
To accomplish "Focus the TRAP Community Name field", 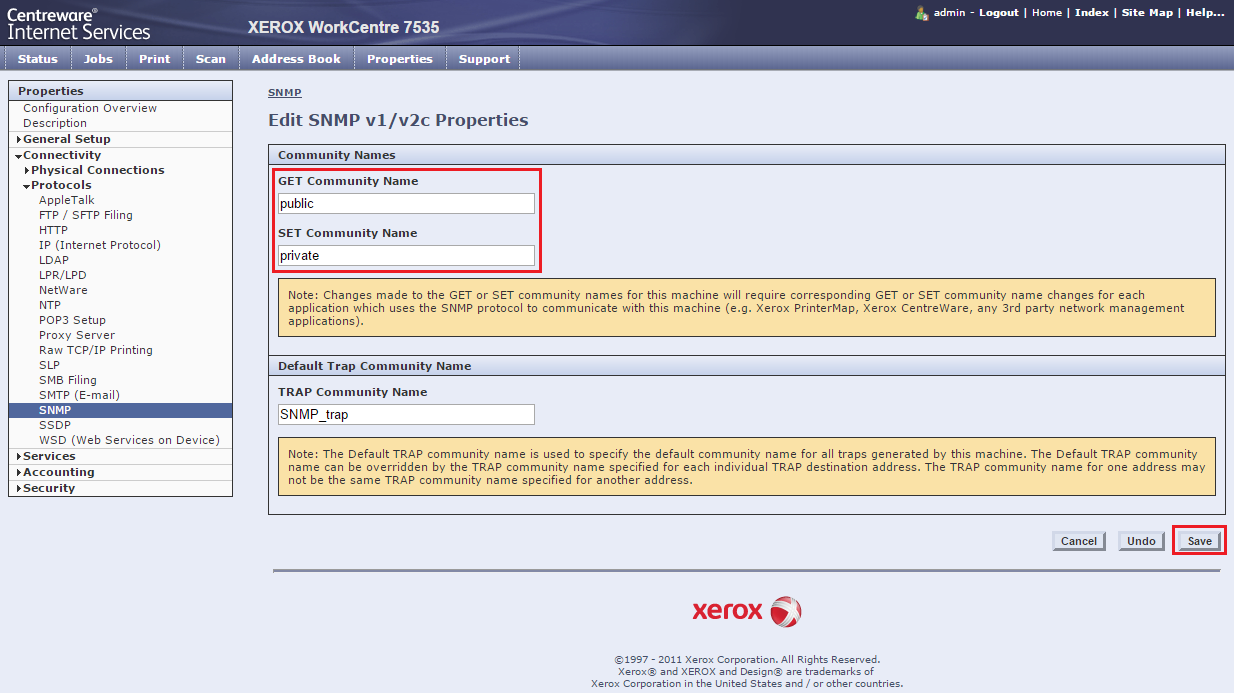I will tap(406, 414).
